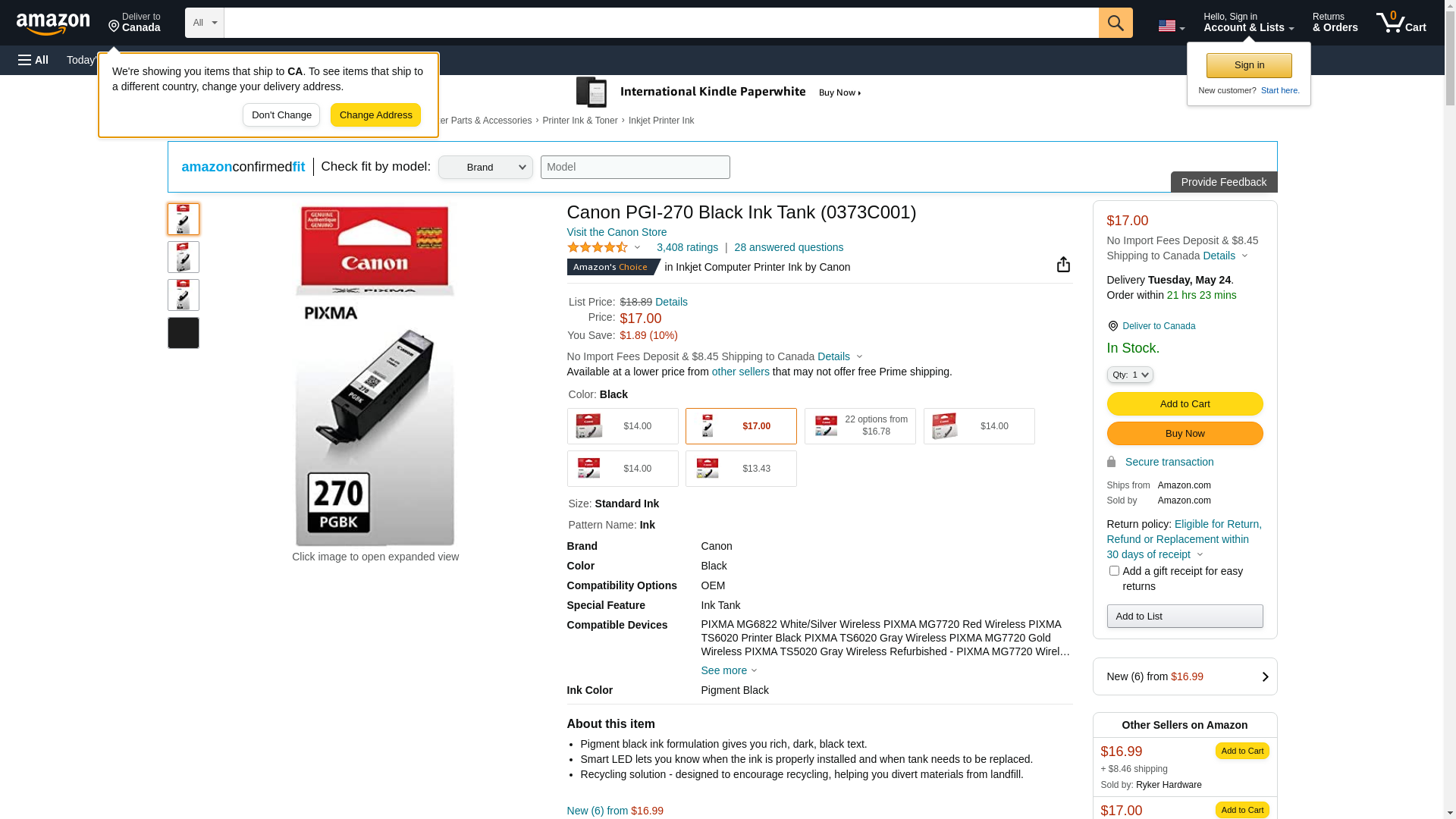
Task: Click the star rating icons
Action: (x=598, y=247)
